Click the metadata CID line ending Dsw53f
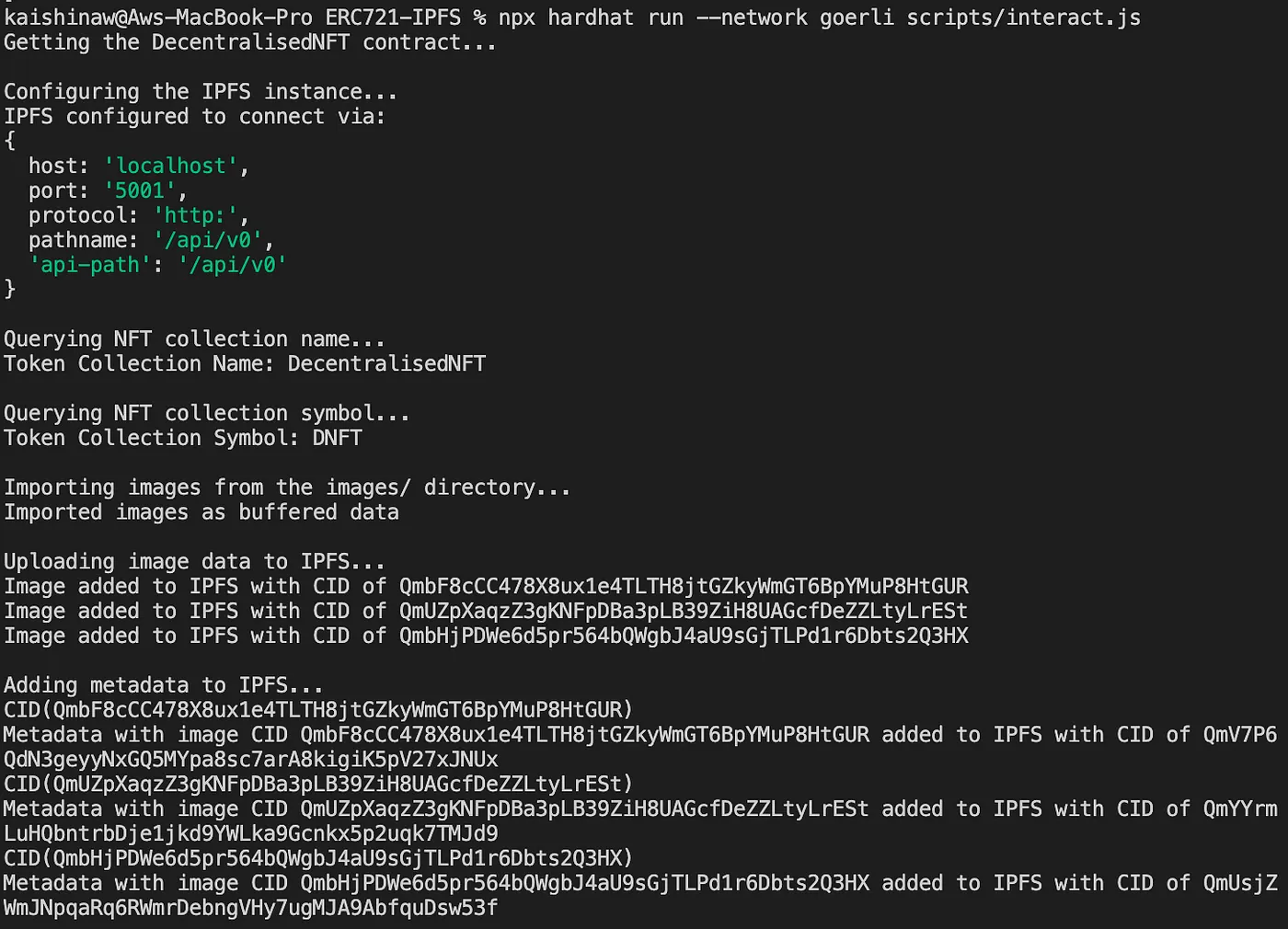This screenshot has width=1288, height=929. tap(250, 909)
